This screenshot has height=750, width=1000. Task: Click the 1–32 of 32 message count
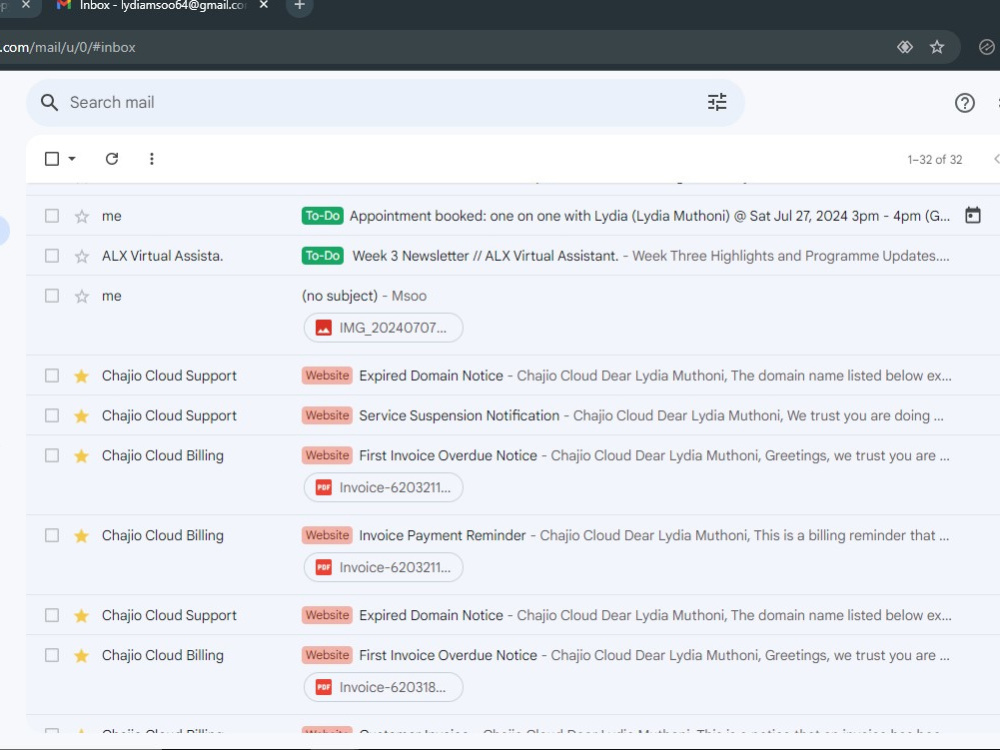934,159
